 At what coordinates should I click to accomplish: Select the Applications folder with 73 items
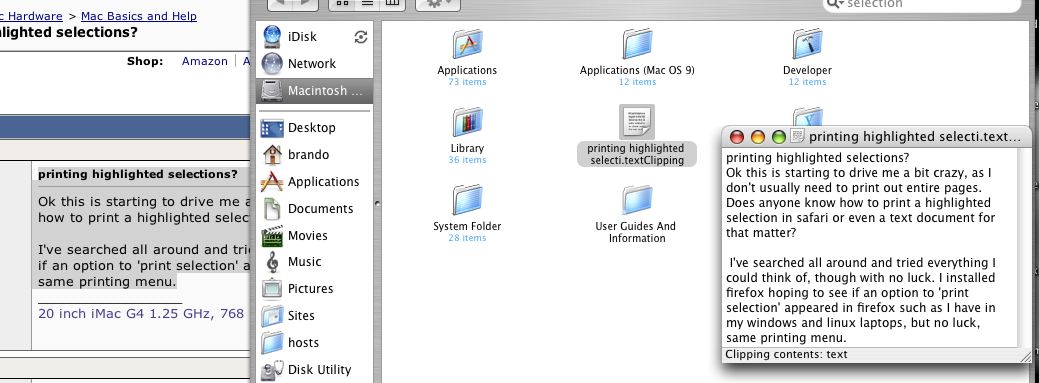pos(467,45)
